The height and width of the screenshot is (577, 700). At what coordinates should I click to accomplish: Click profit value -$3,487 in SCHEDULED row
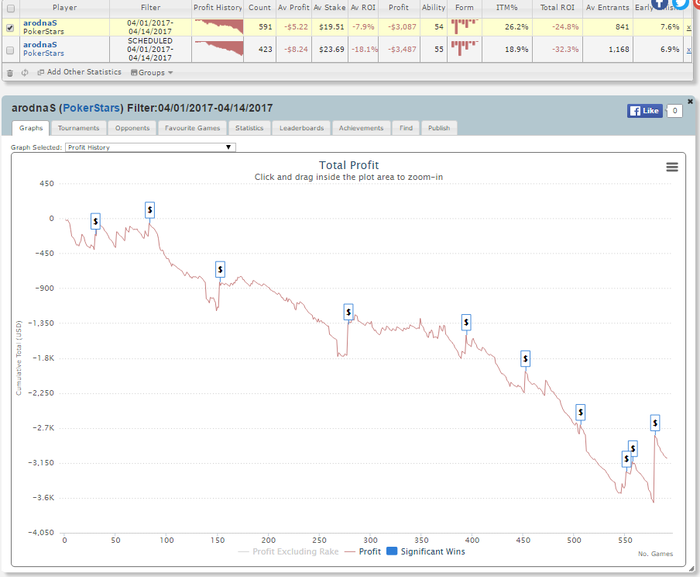tap(402, 49)
